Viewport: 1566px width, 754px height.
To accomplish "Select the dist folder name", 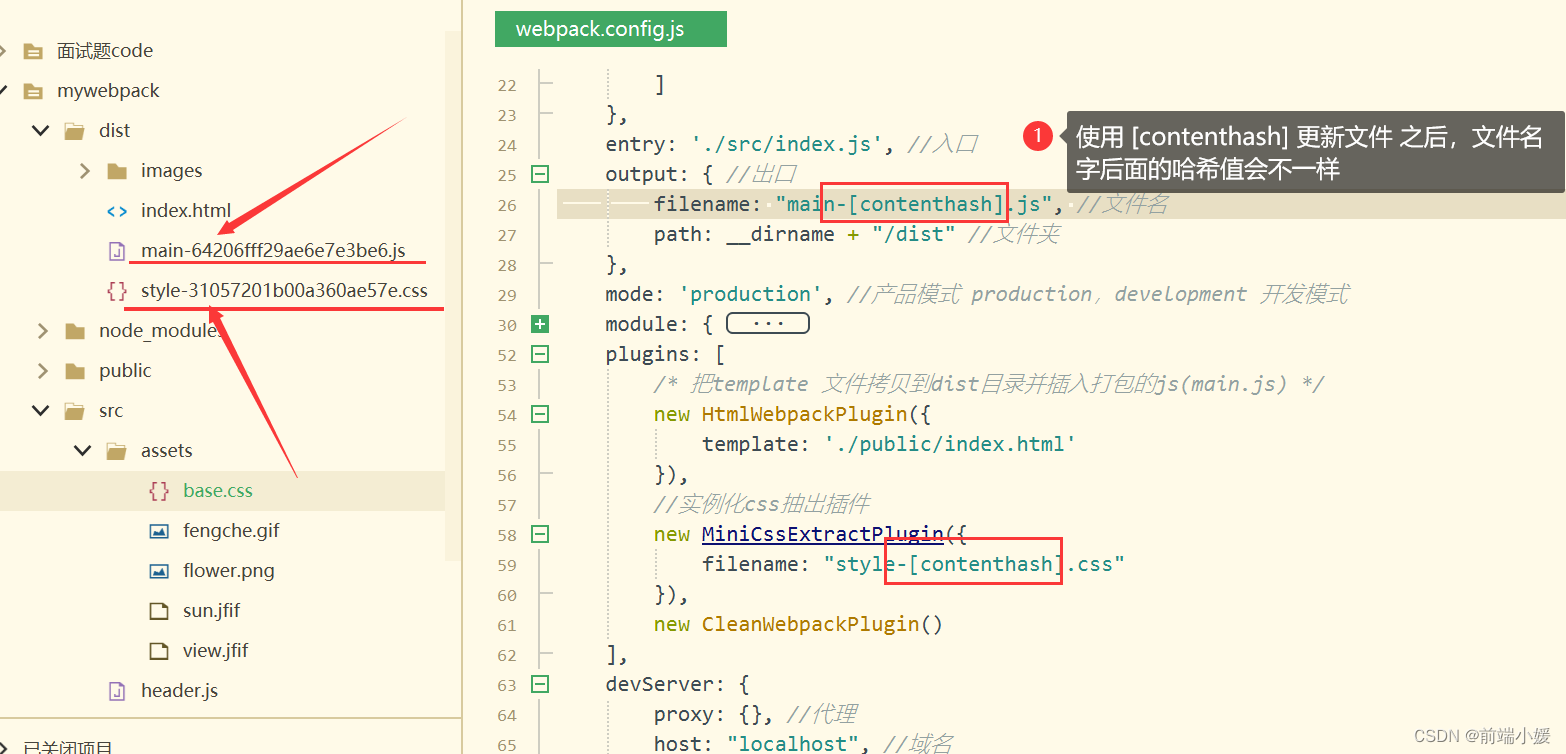I will click(x=114, y=130).
